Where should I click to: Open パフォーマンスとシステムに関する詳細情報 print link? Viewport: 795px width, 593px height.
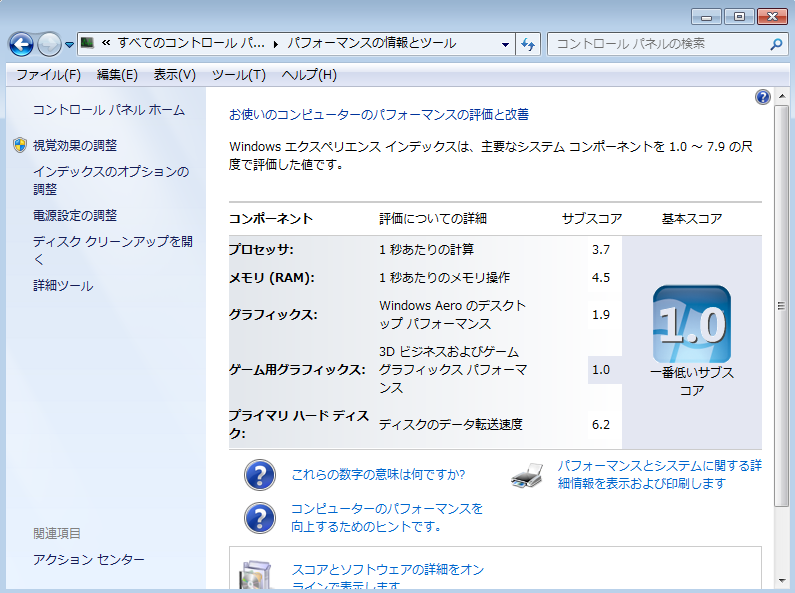[x=660, y=474]
